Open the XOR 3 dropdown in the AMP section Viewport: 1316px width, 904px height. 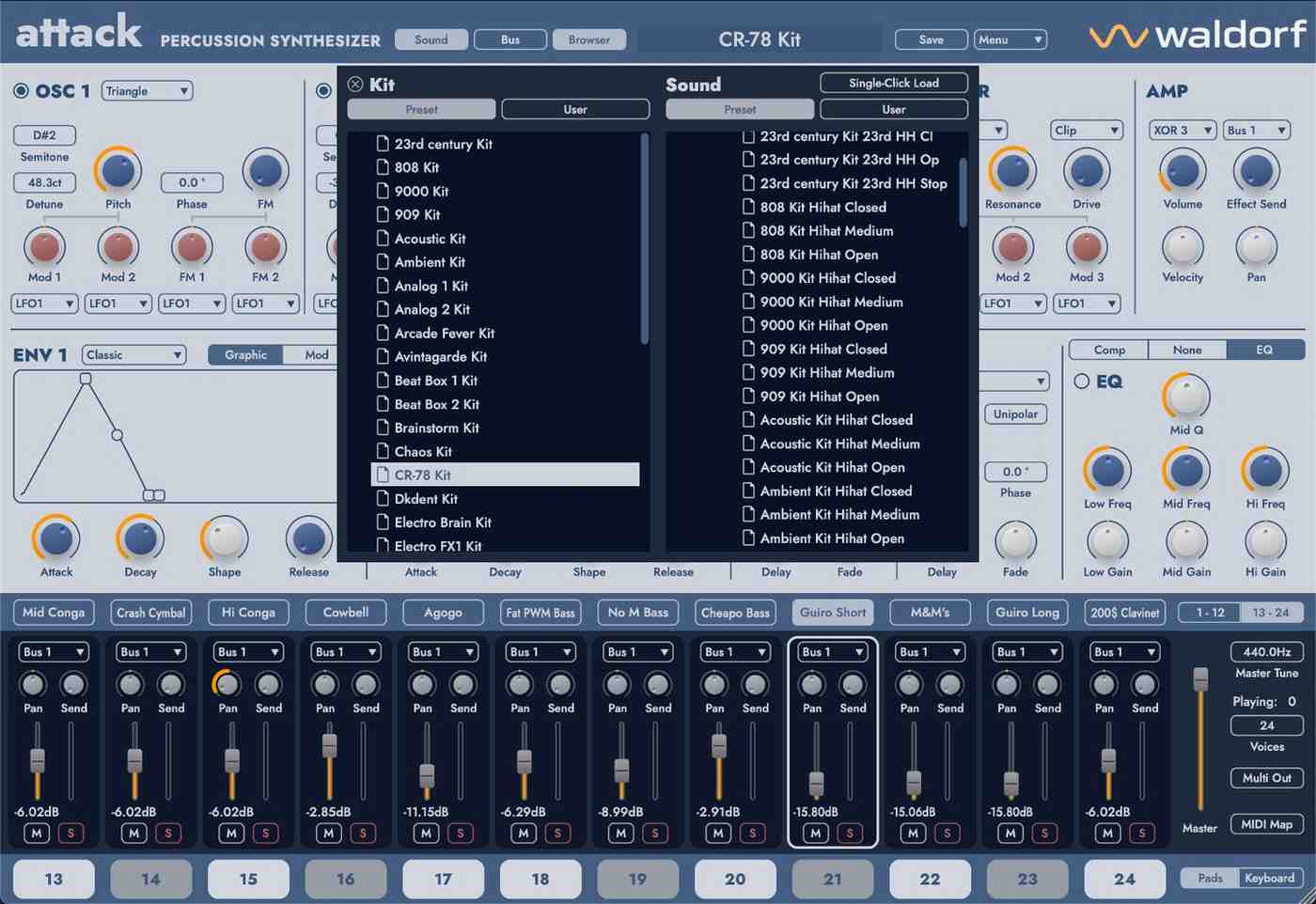click(1182, 130)
